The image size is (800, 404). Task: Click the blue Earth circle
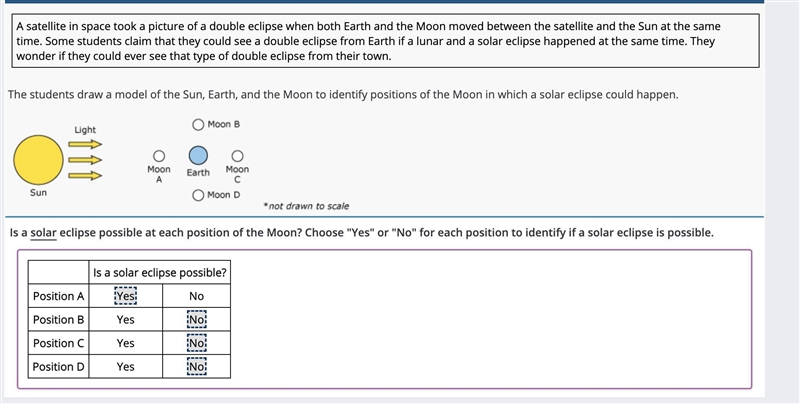[198, 155]
